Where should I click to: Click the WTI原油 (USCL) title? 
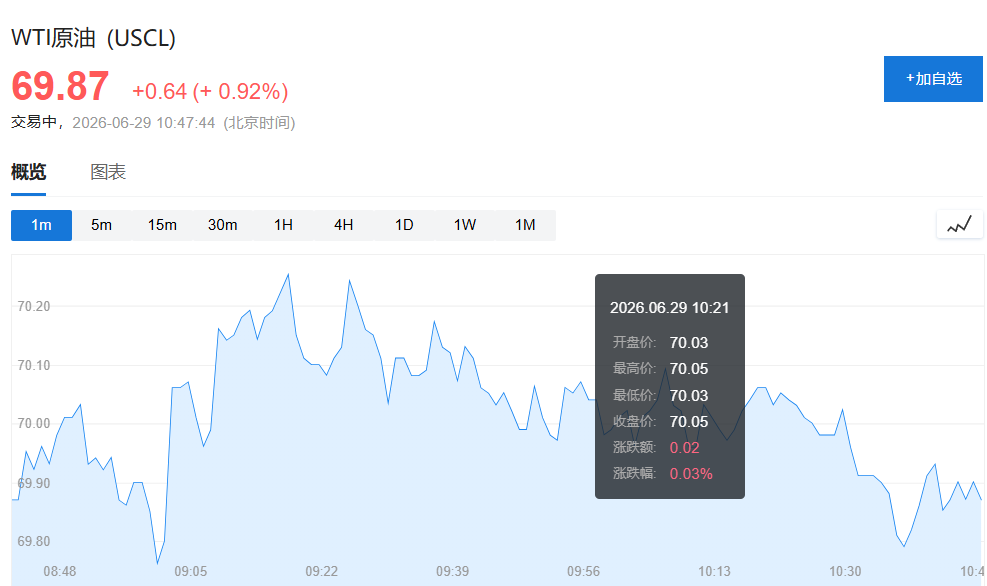(93, 38)
